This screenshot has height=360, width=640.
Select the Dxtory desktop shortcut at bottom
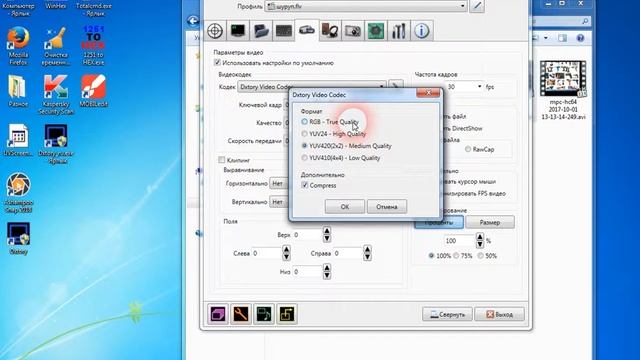click(x=18, y=238)
